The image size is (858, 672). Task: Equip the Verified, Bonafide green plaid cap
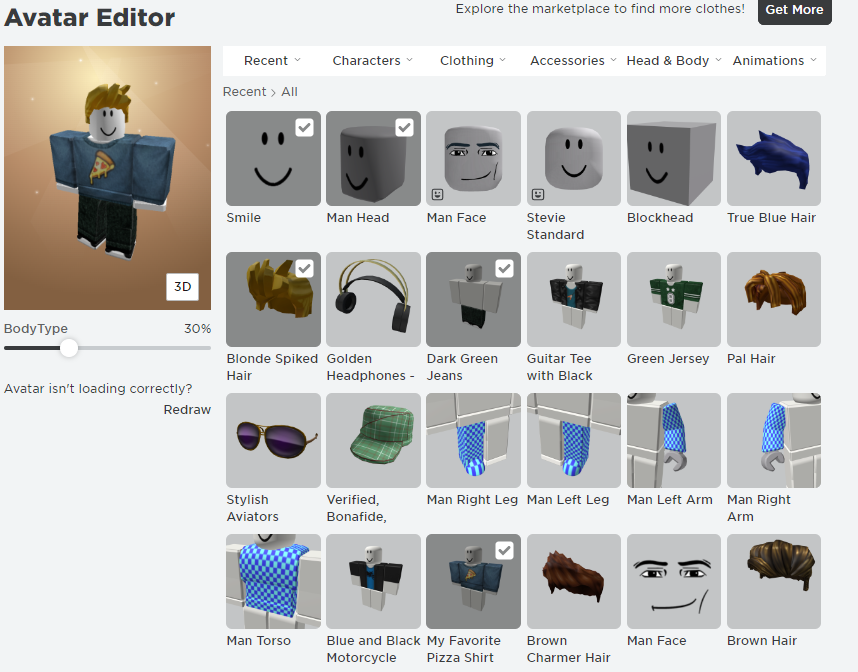373,441
